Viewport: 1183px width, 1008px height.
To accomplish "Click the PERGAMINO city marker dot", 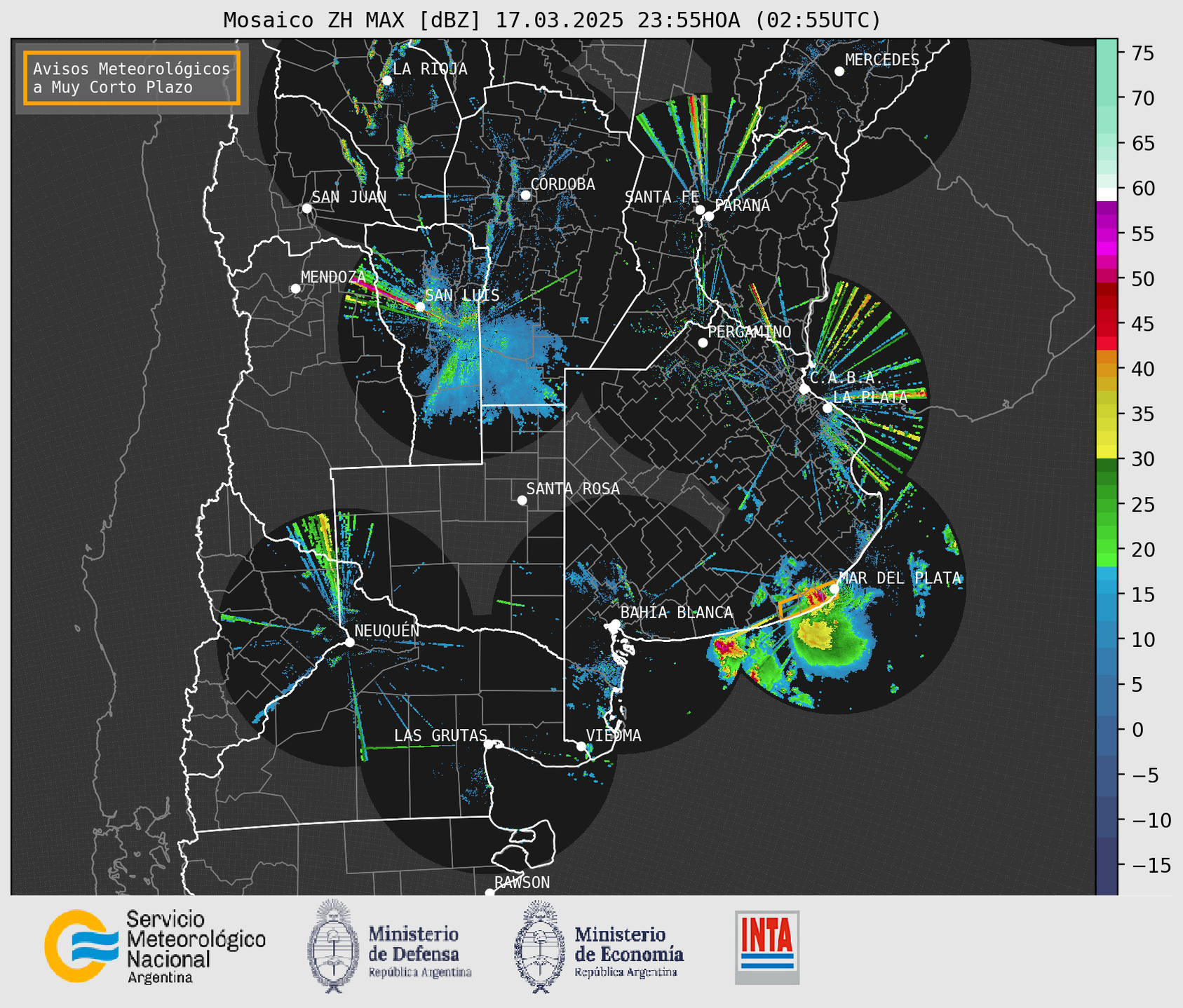I will tap(703, 343).
